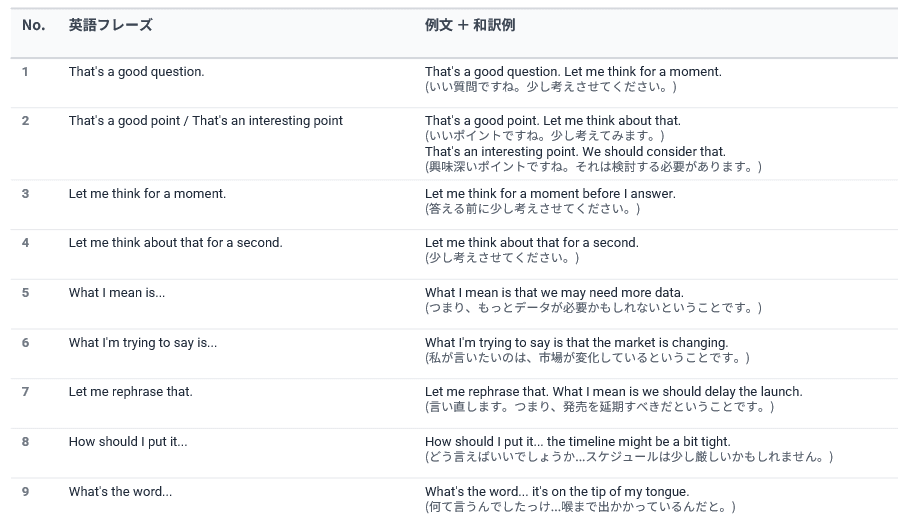This screenshot has height=526, width=898.
Task: Click row number 9
Action: tap(26, 492)
